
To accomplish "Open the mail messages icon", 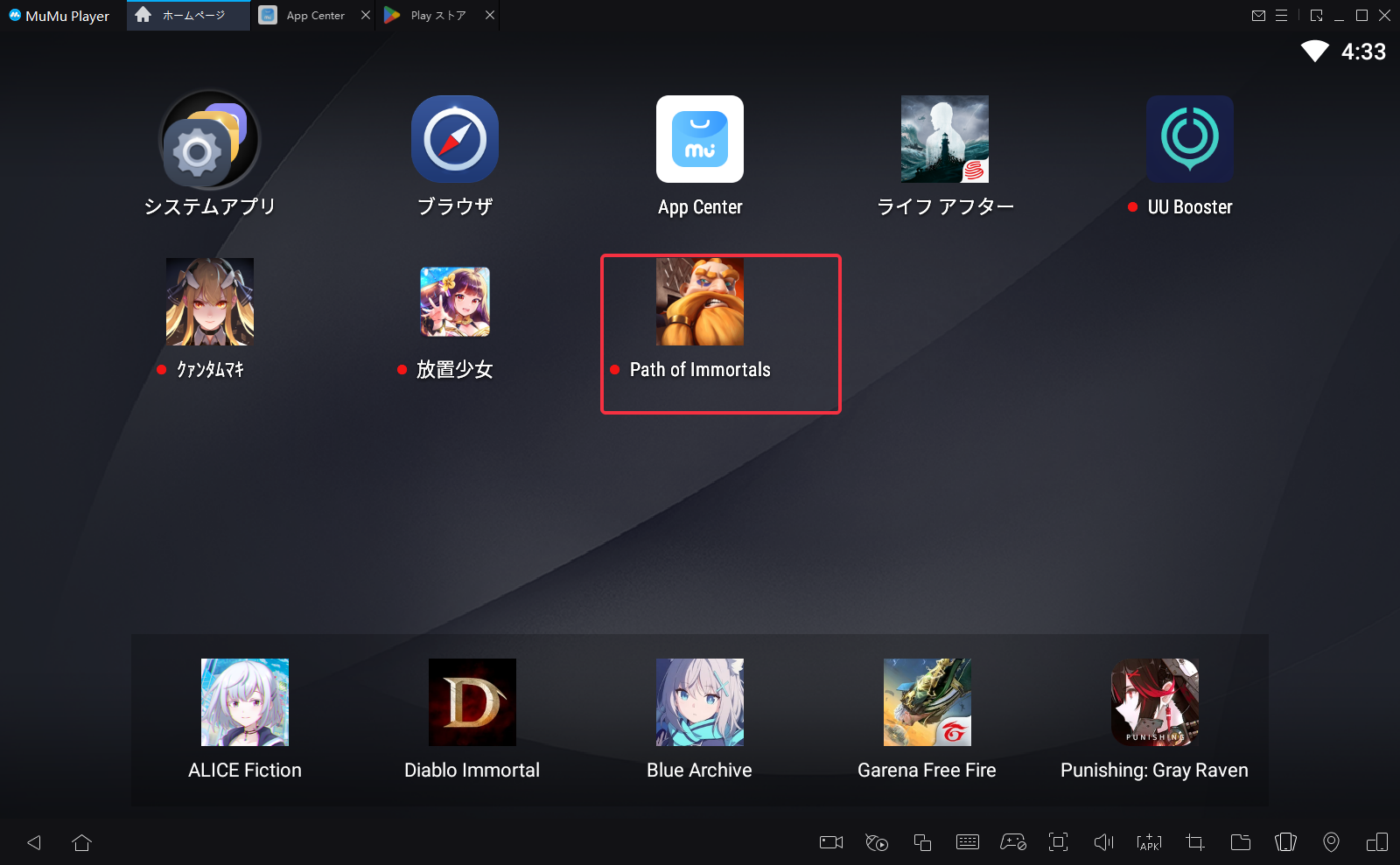I will pyautogui.click(x=1259, y=16).
